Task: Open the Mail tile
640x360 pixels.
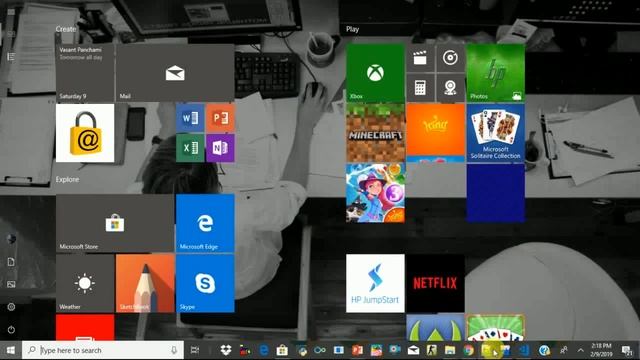Action: (x=175, y=73)
